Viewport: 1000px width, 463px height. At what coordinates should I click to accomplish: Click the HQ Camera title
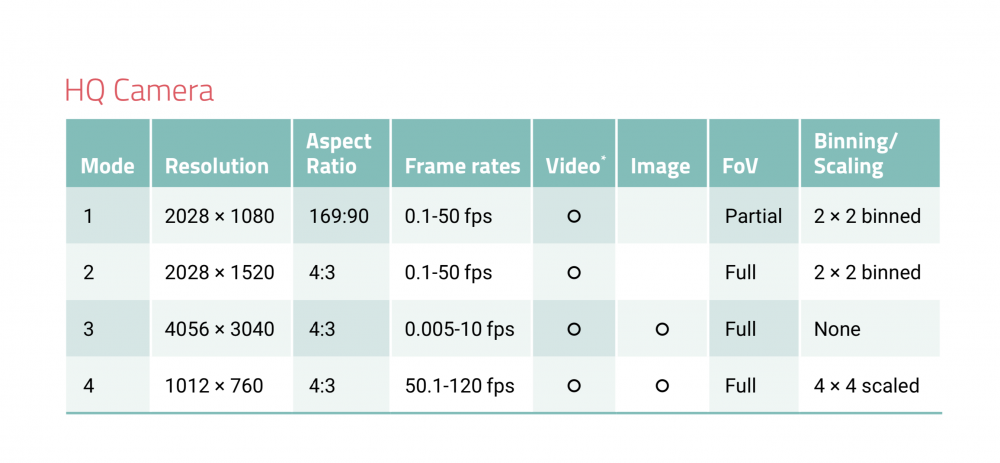tap(139, 91)
